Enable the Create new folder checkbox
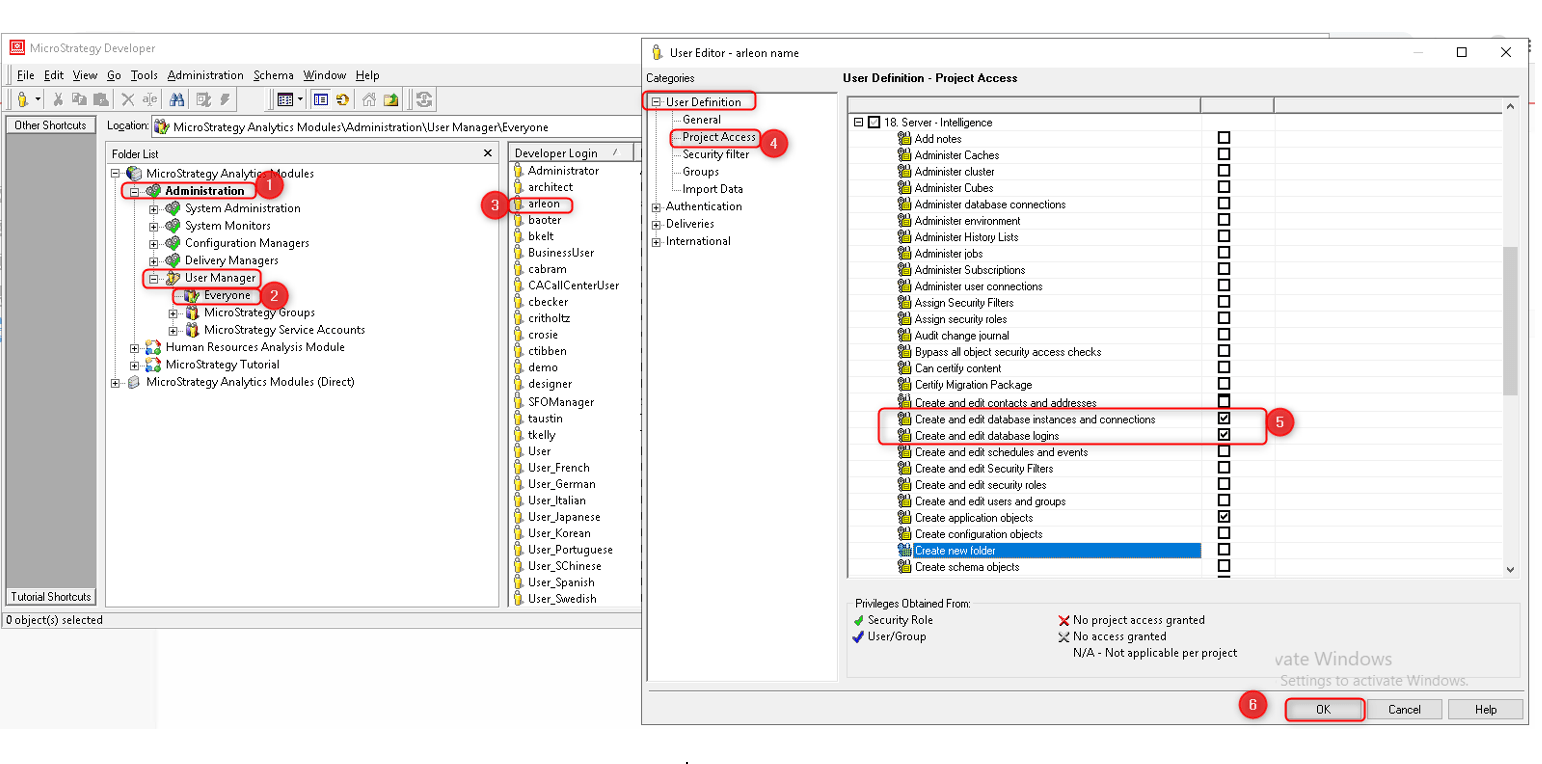1542x764 pixels. [1223, 550]
